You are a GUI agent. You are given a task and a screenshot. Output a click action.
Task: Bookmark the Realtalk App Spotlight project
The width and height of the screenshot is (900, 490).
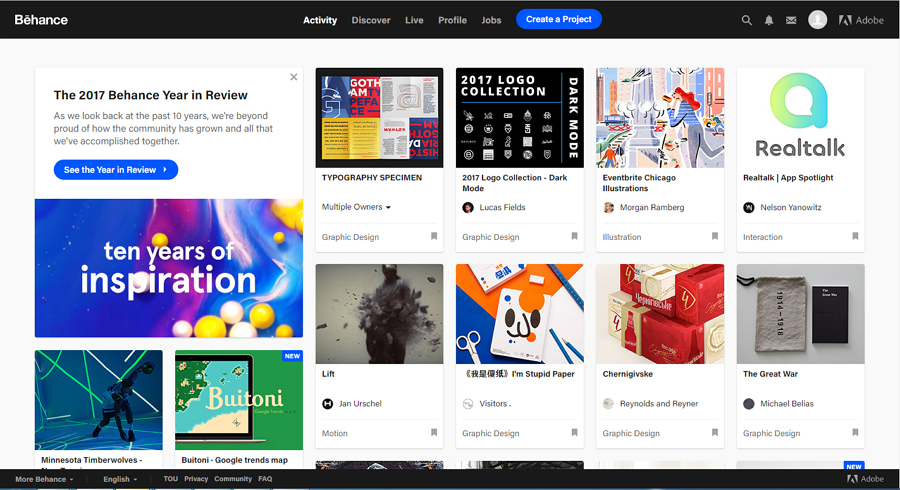click(855, 237)
